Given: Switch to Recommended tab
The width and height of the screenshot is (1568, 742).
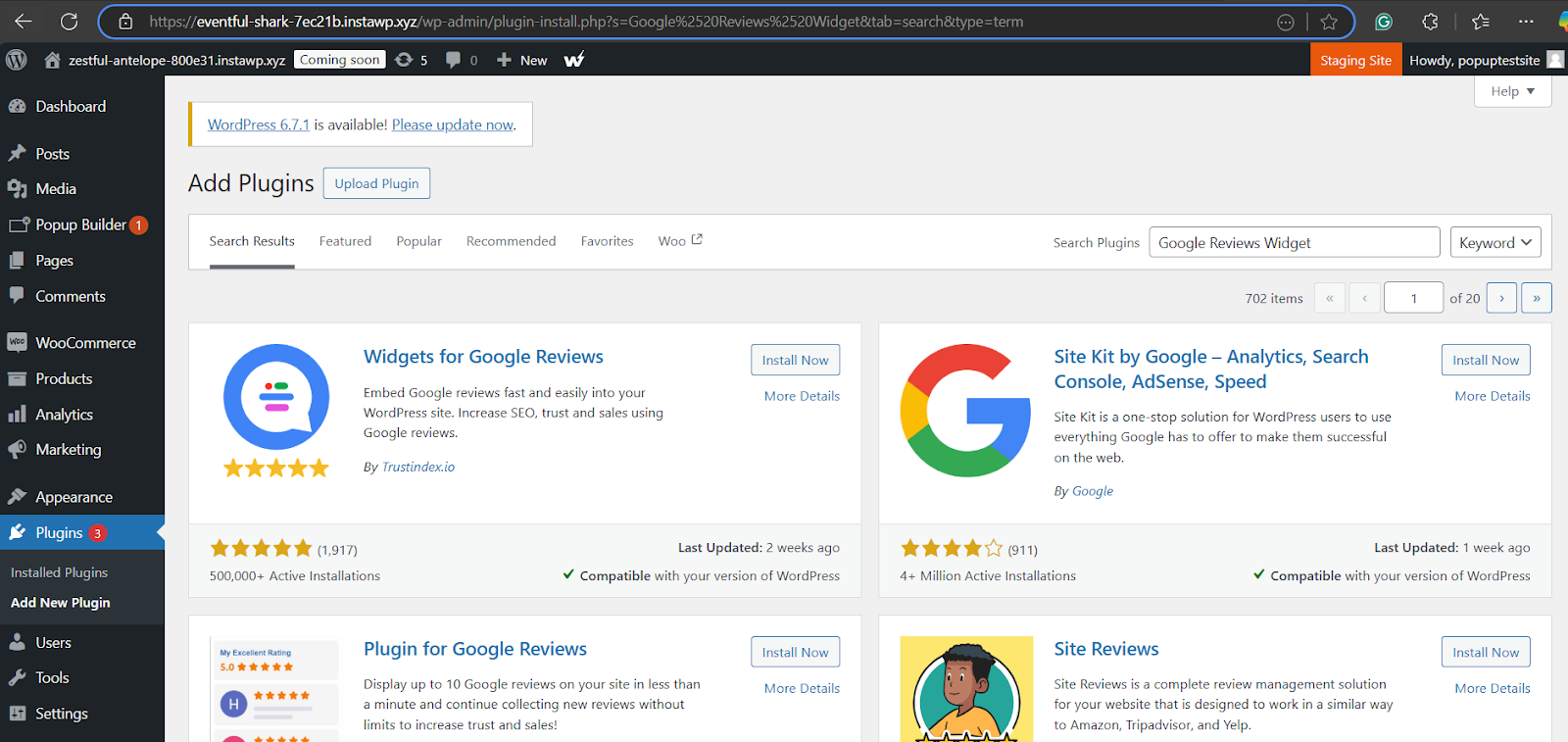Looking at the screenshot, I should point(511,241).
